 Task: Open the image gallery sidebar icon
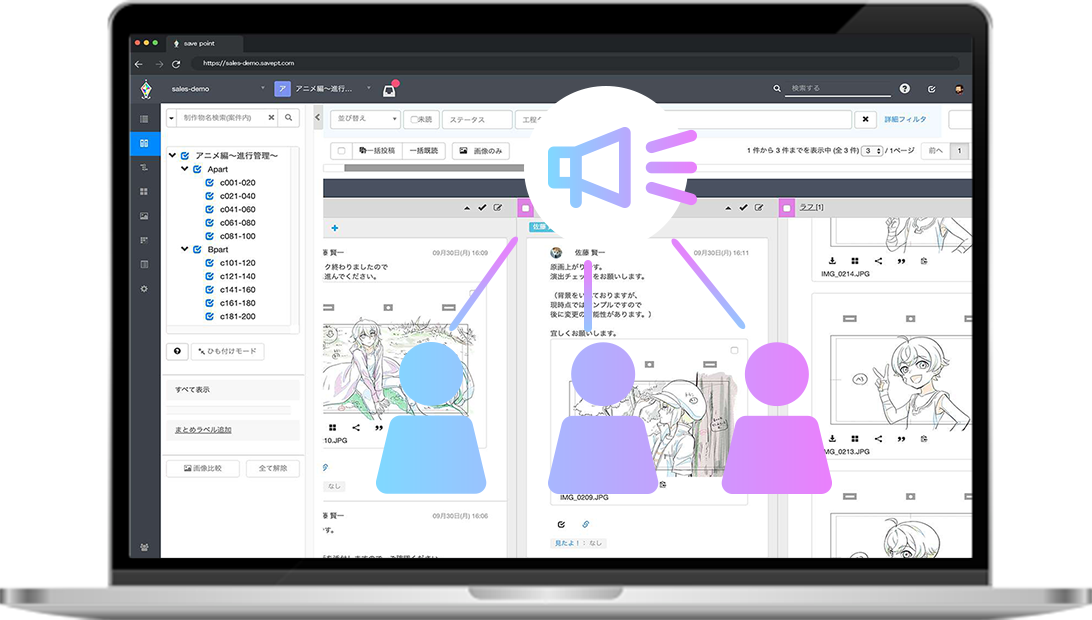144,216
